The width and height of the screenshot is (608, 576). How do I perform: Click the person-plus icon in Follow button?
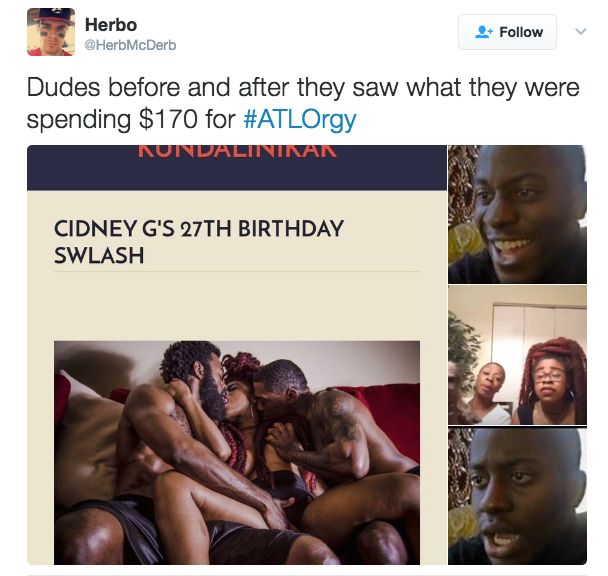click(484, 32)
